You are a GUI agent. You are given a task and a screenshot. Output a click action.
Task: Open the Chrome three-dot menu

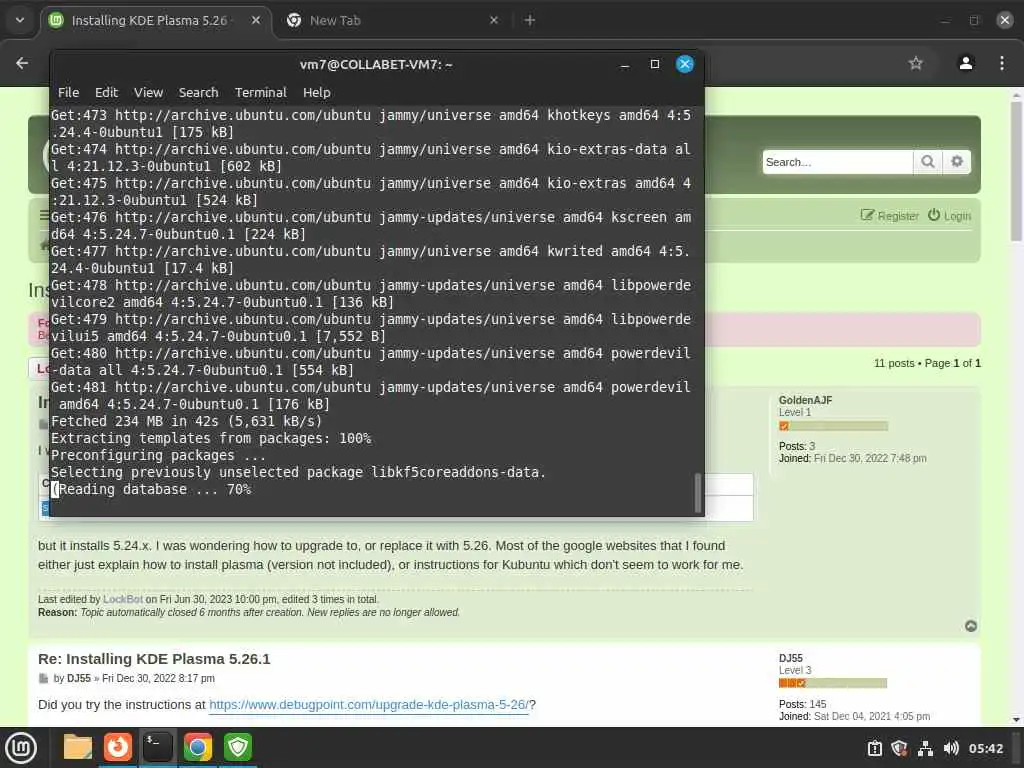[1002, 63]
